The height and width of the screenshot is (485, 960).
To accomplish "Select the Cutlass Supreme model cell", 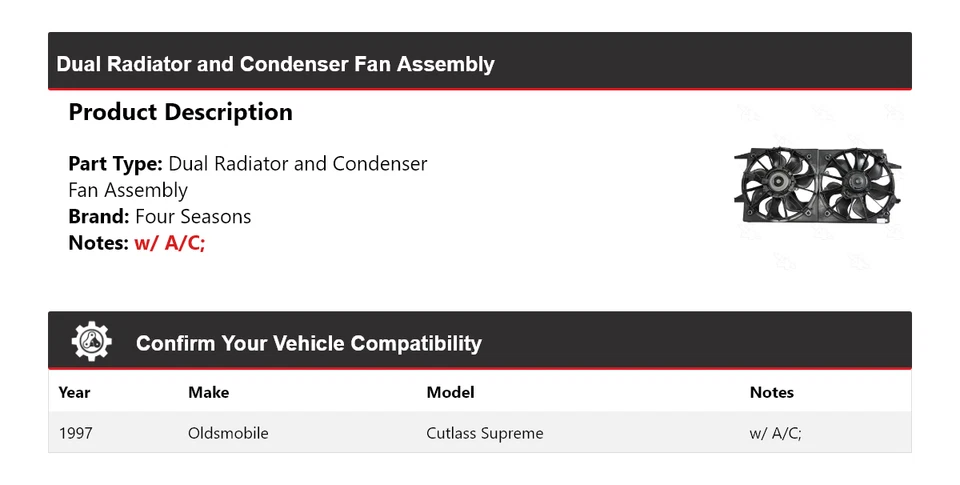I will tap(485, 433).
